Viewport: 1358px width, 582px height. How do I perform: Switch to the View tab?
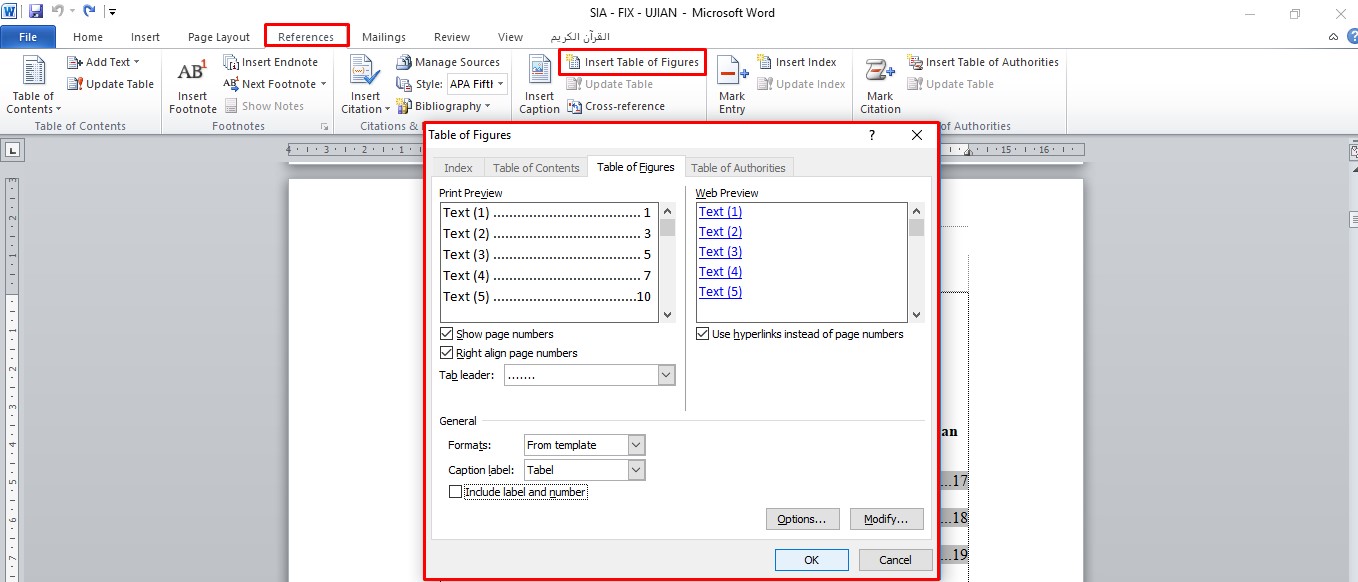click(x=510, y=37)
